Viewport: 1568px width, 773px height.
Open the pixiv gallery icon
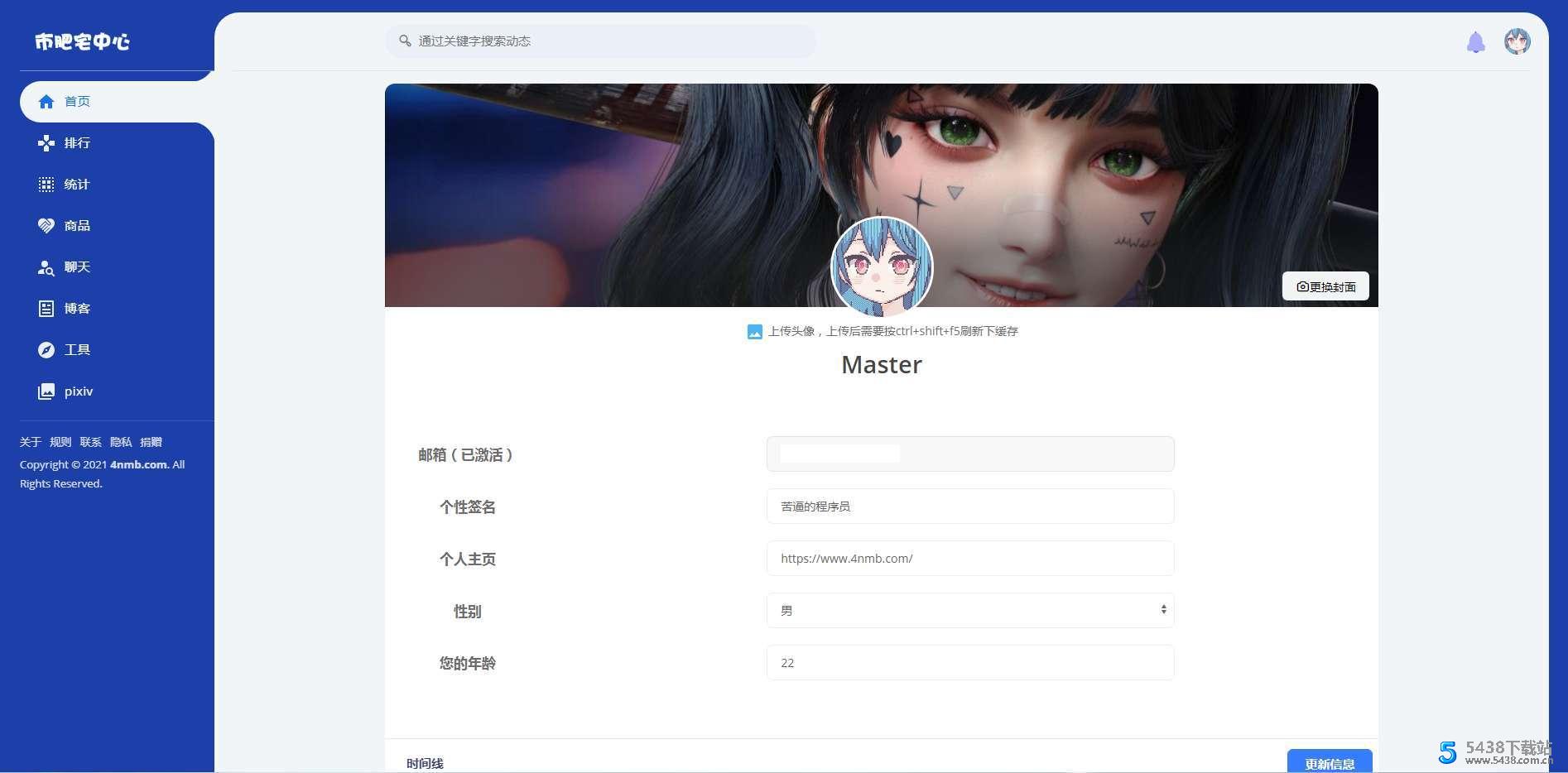(46, 391)
